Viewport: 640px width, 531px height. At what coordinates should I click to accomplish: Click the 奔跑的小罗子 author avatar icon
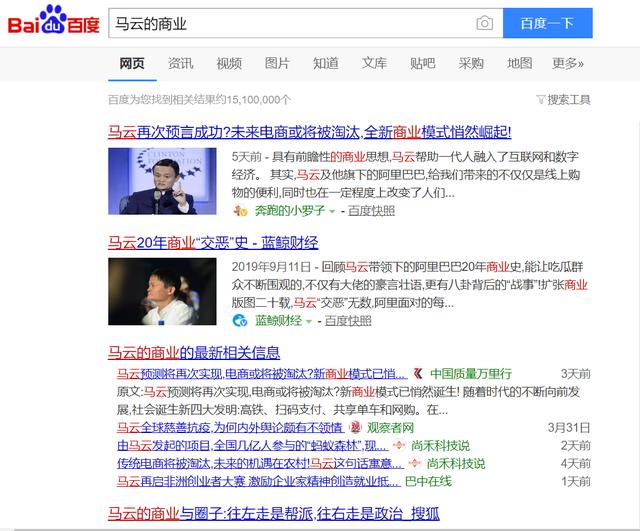point(240,211)
